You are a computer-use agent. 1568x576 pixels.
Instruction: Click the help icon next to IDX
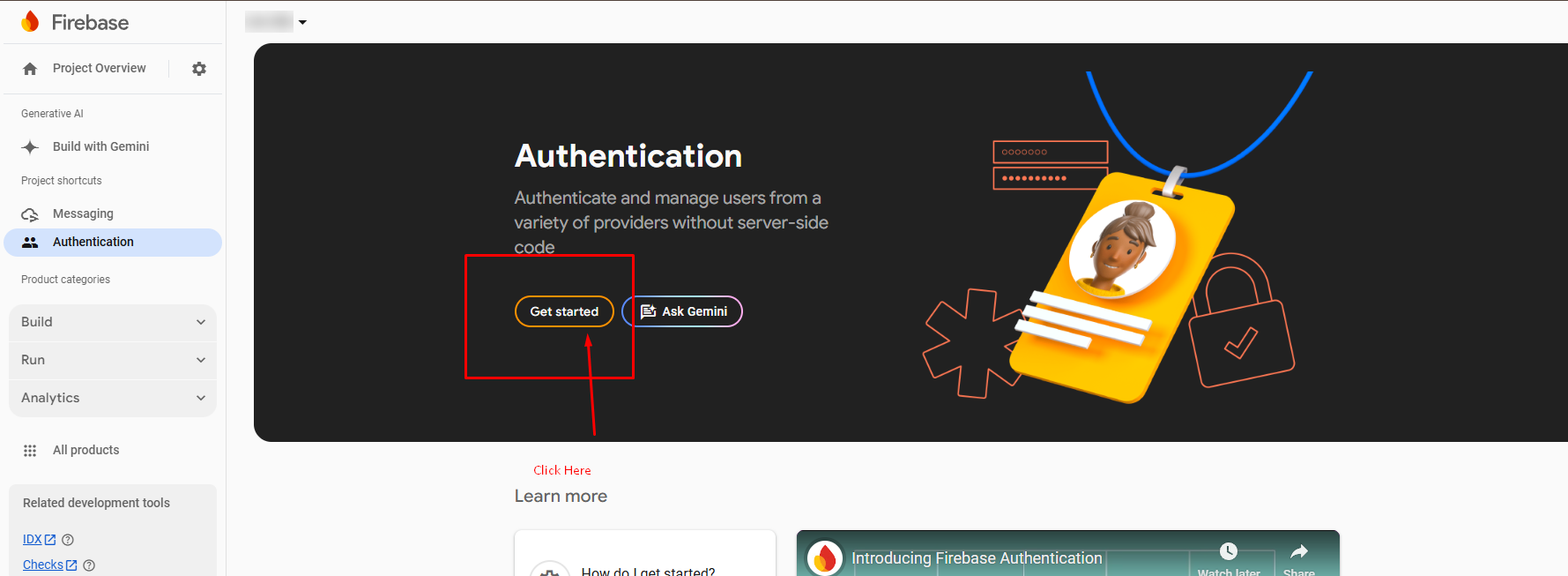click(68, 540)
